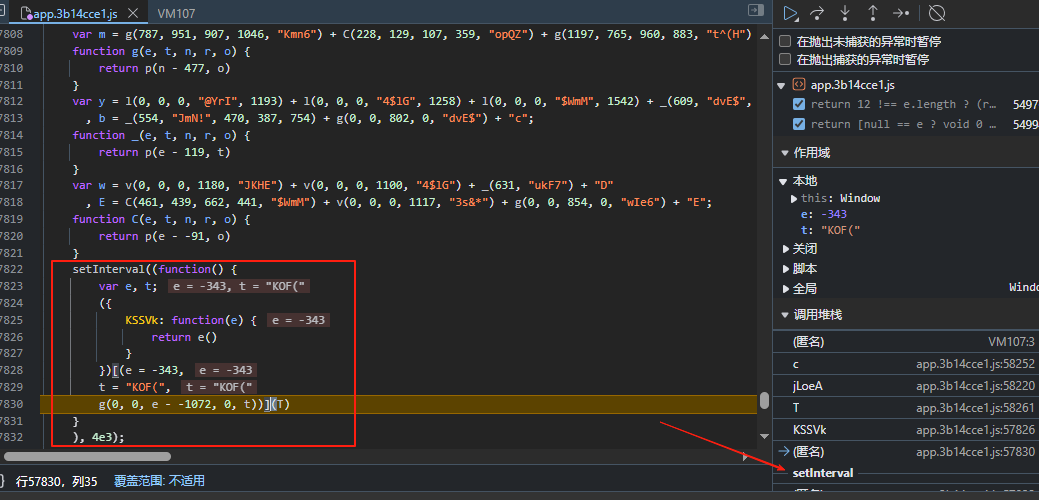This screenshot has height=500, width=1039.
Task: Deactivate all breakpoints icon
Action: (x=937, y=13)
